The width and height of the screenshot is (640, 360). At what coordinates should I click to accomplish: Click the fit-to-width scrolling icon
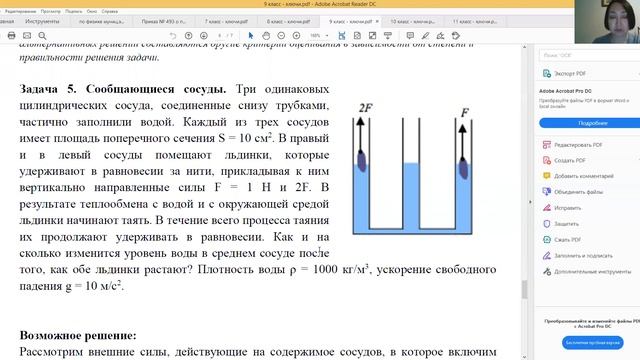coord(342,36)
